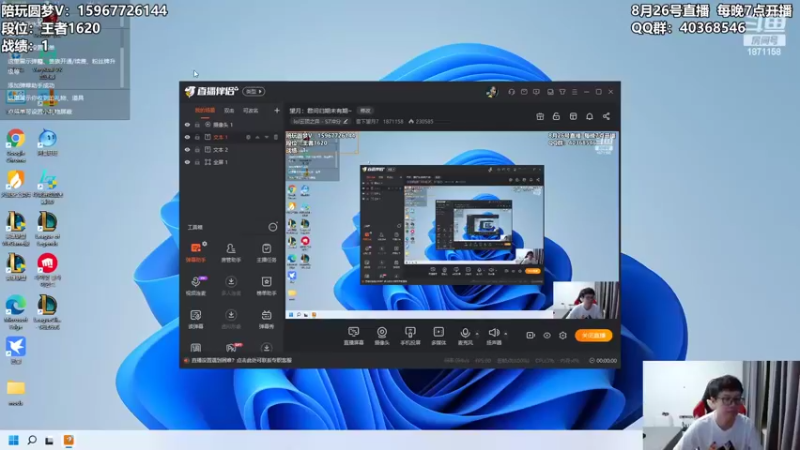Image resolution: width=800 pixels, height=450 pixels.
Task: Edit the game category pill with pencil
Action: [320, 121]
